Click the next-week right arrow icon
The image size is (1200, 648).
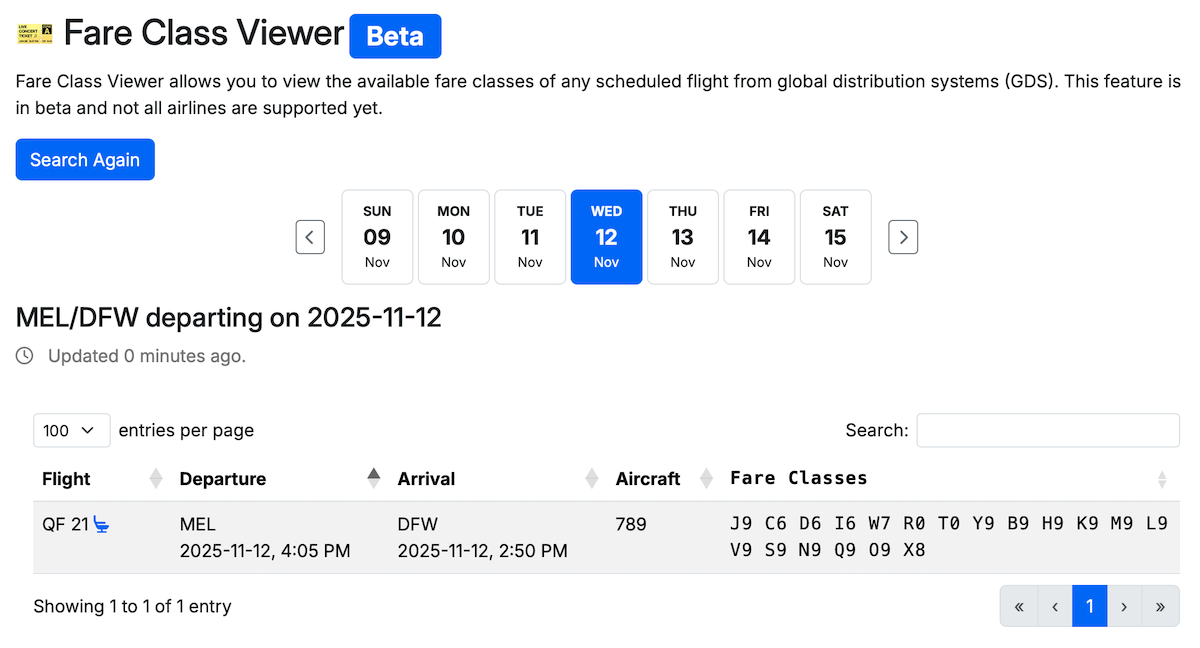coord(903,237)
